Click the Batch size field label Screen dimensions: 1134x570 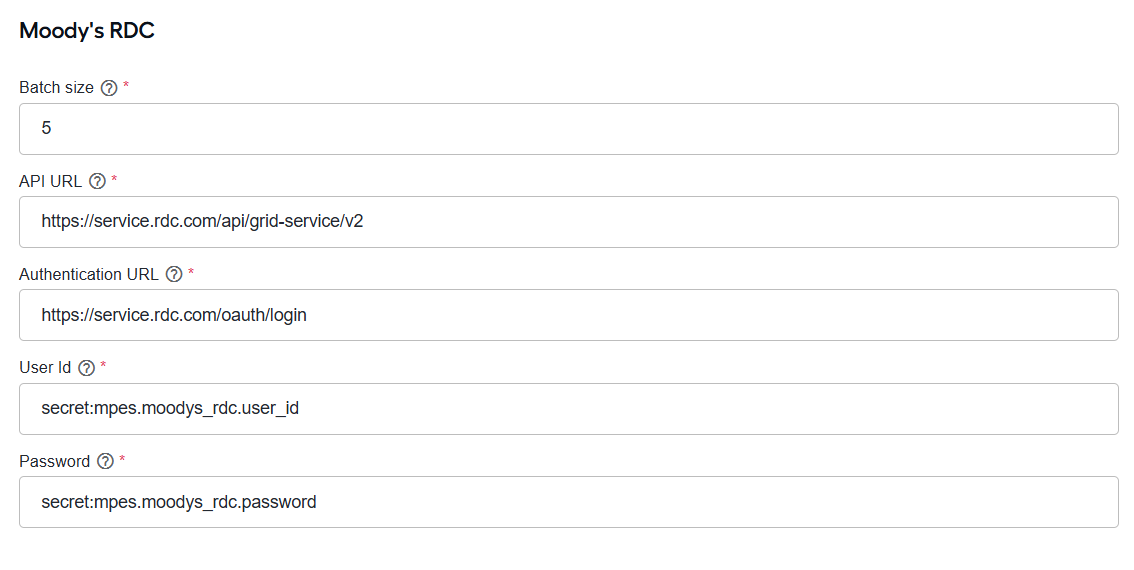(56, 88)
